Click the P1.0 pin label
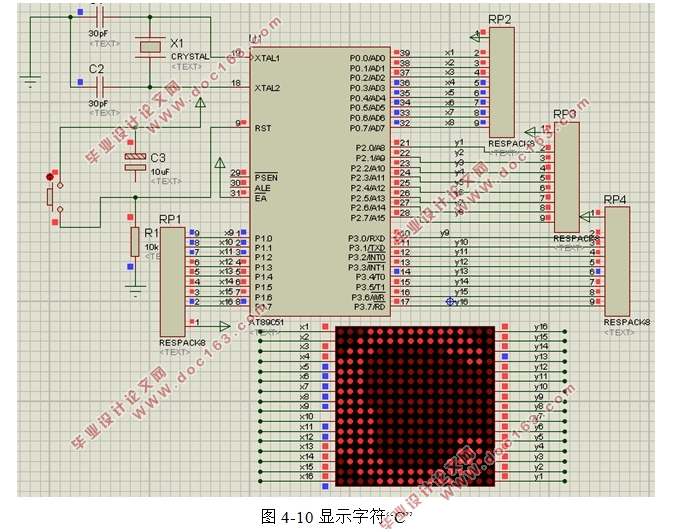Image resolution: width=674 pixels, height=529 pixels. pyautogui.click(x=263, y=239)
